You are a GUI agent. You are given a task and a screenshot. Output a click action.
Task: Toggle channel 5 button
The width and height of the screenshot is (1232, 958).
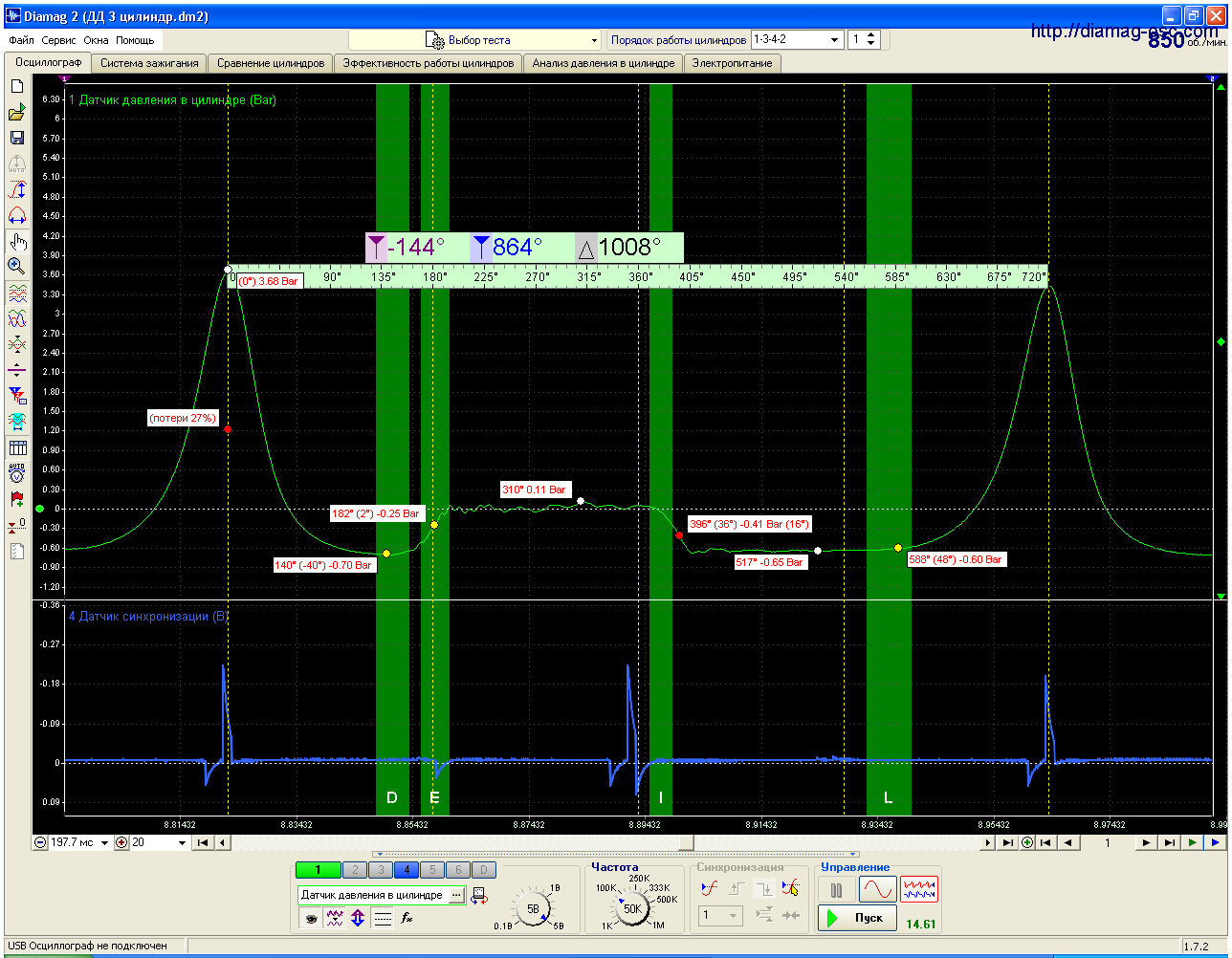point(432,869)
